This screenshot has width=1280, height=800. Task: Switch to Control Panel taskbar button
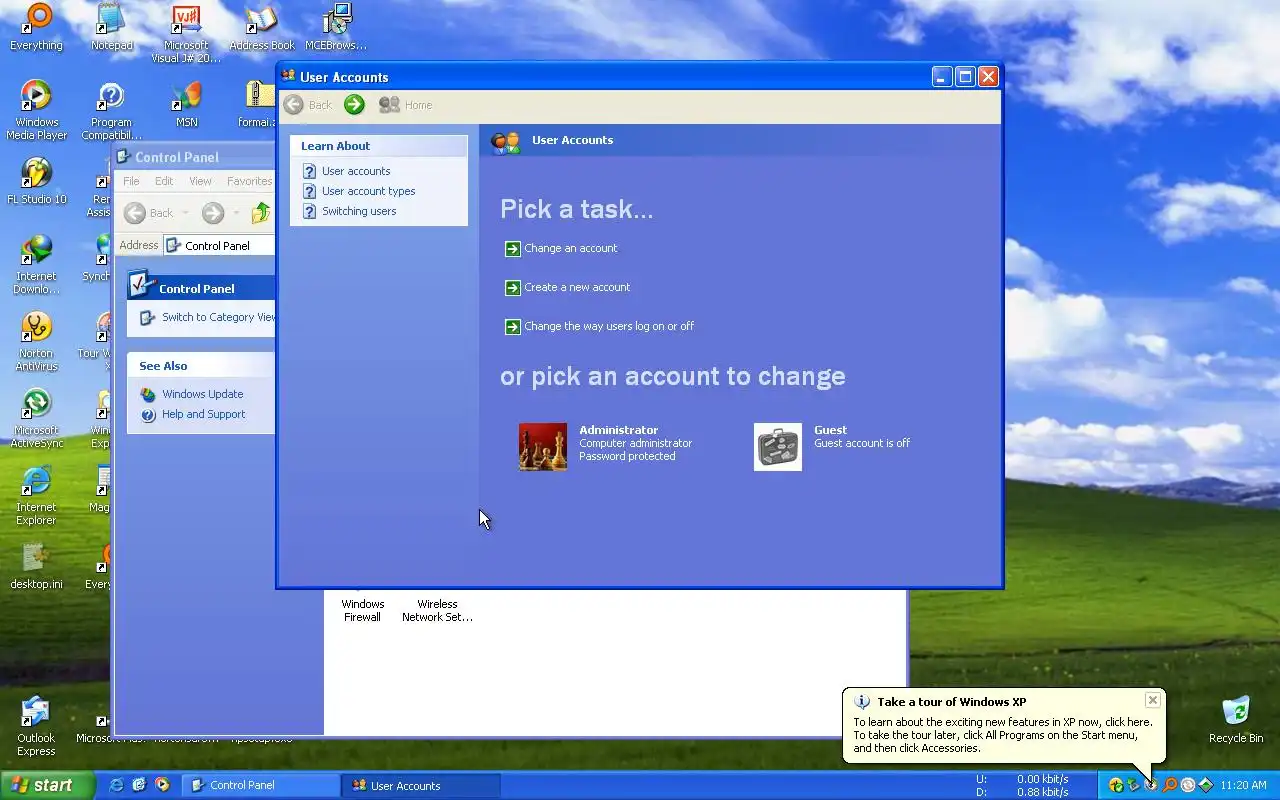coord(262,786)
